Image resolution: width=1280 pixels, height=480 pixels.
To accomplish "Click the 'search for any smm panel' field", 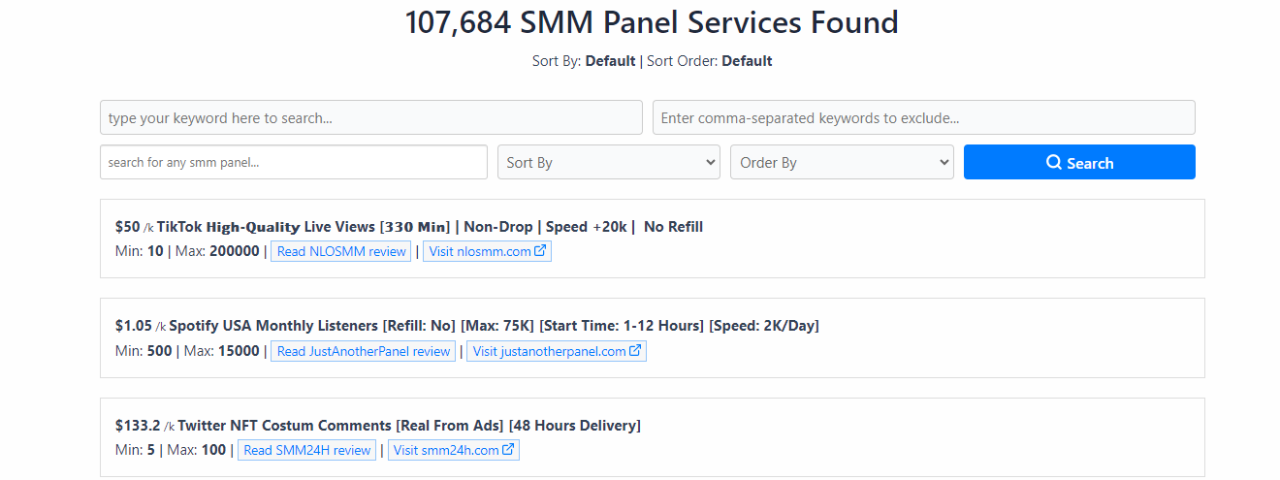I will (294, 162).
